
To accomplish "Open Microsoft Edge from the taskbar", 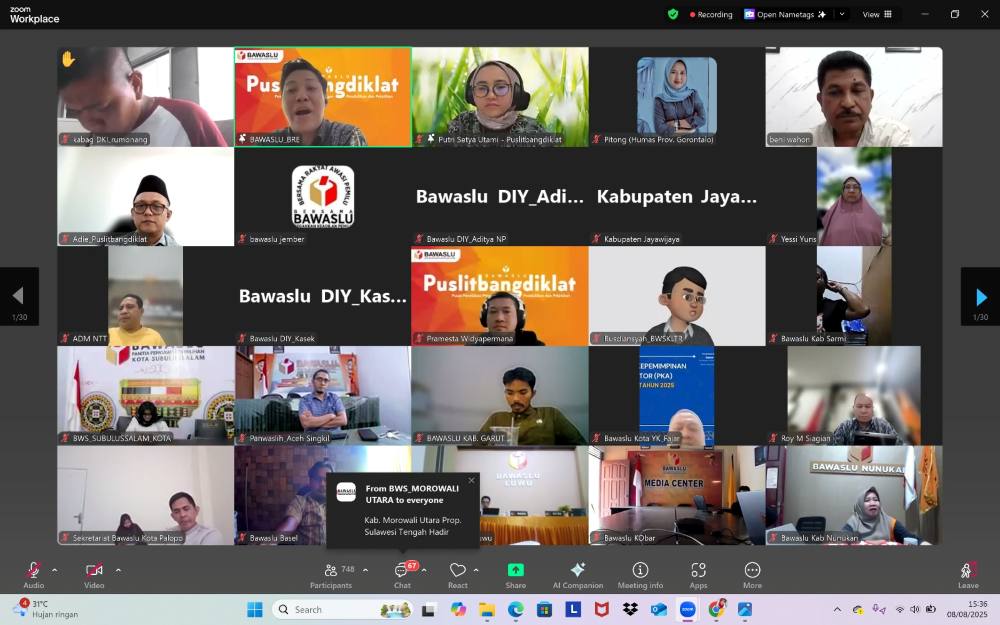I will coord(515,610).
